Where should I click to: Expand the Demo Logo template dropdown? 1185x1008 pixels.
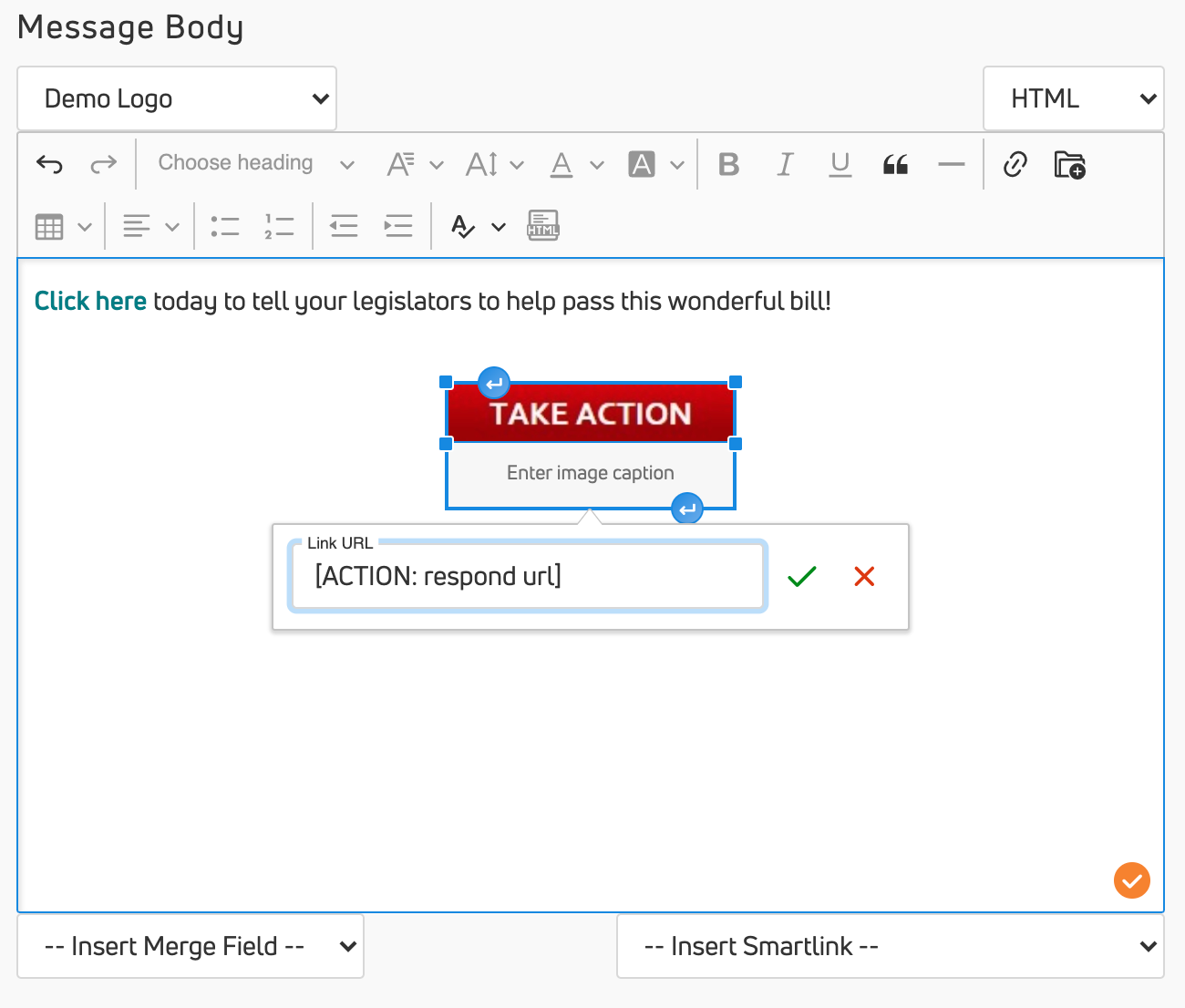click(x=177, y=98)
